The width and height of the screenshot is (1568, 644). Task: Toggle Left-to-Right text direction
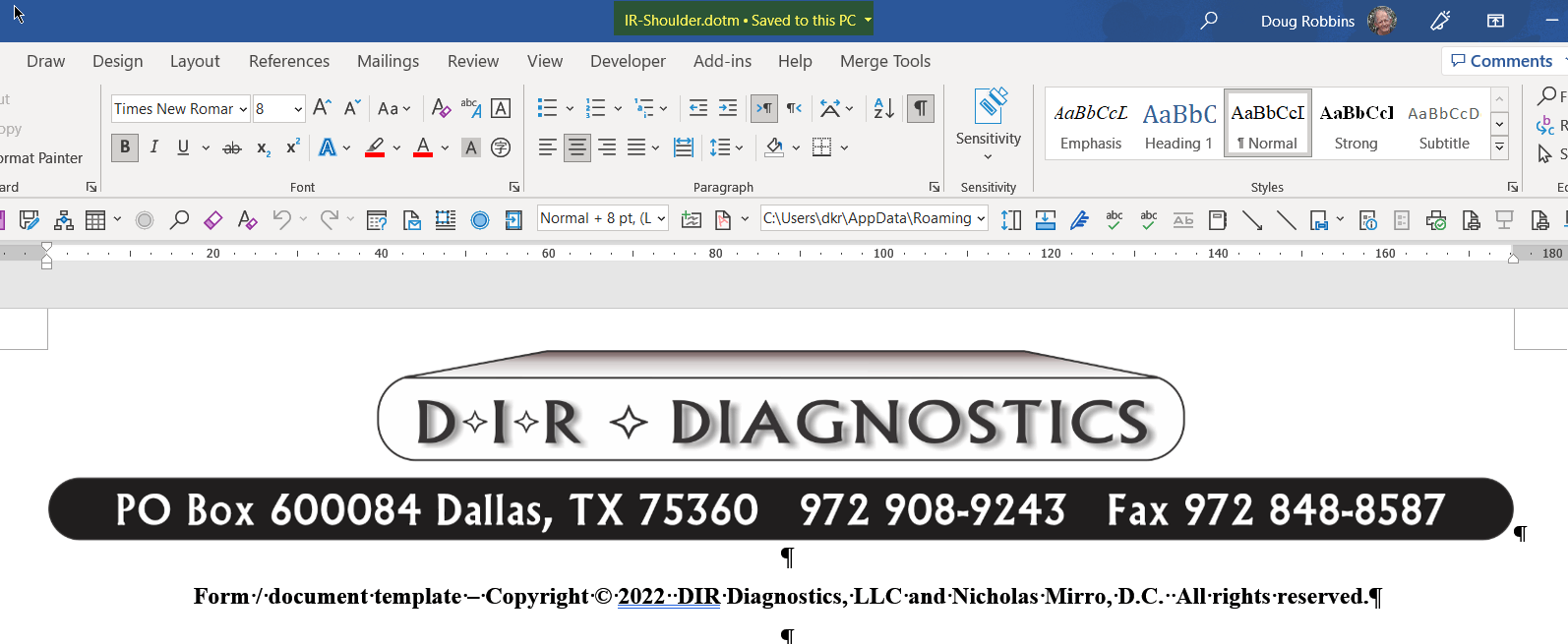(x=764, y=108)
